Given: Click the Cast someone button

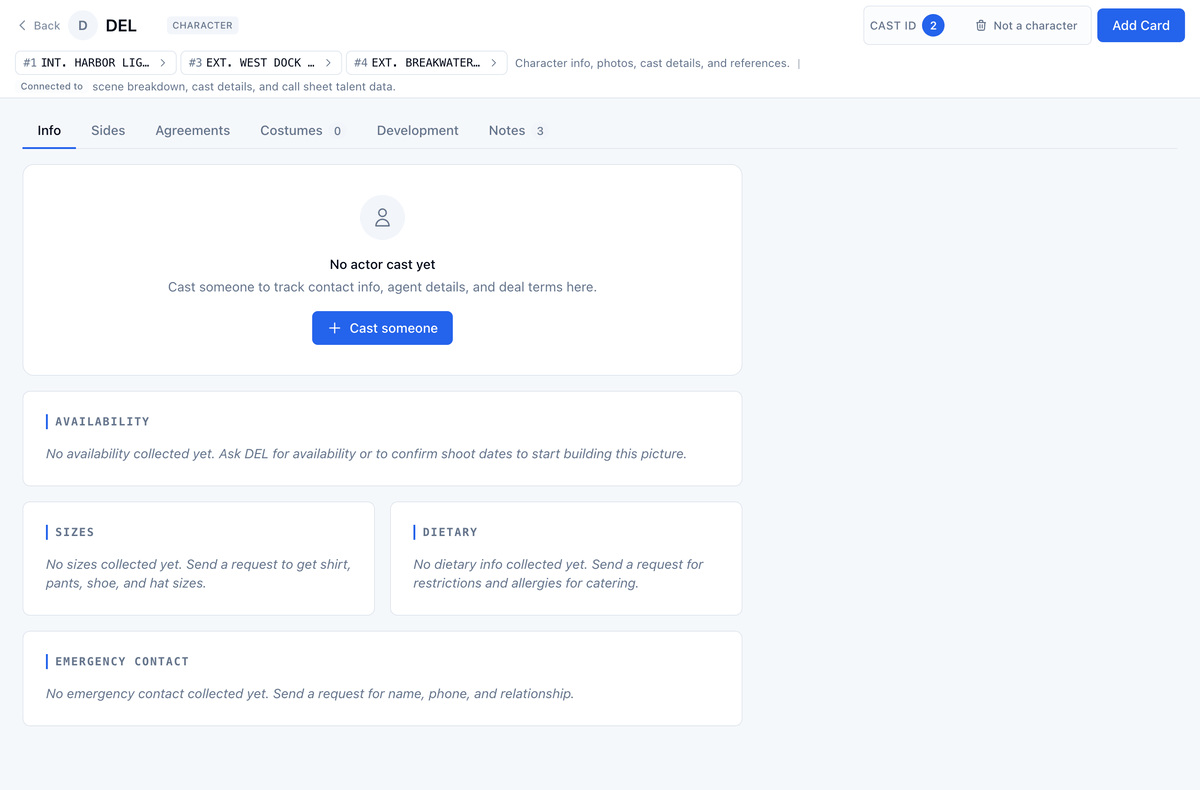Looking at the screenshot, I should 382,328.
